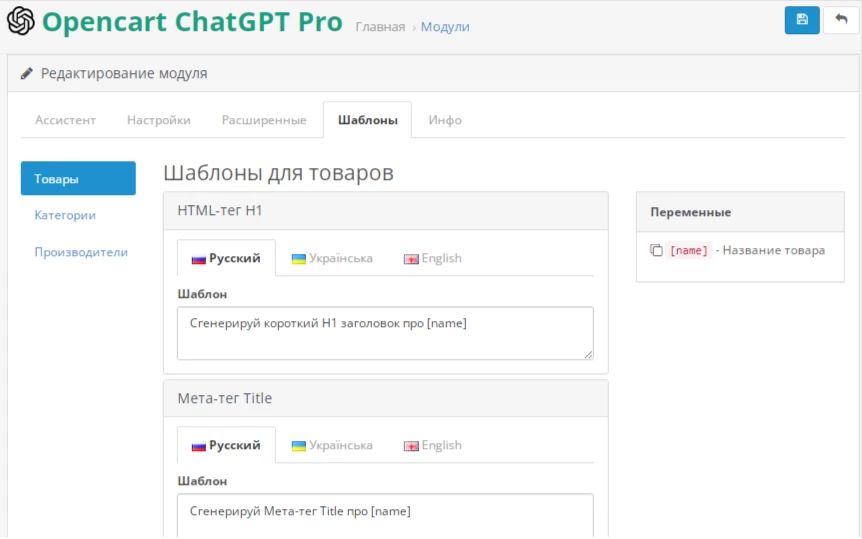Screen dimensions: 862x539
Task: Click the Название товара description text
Action: (773, 250)
